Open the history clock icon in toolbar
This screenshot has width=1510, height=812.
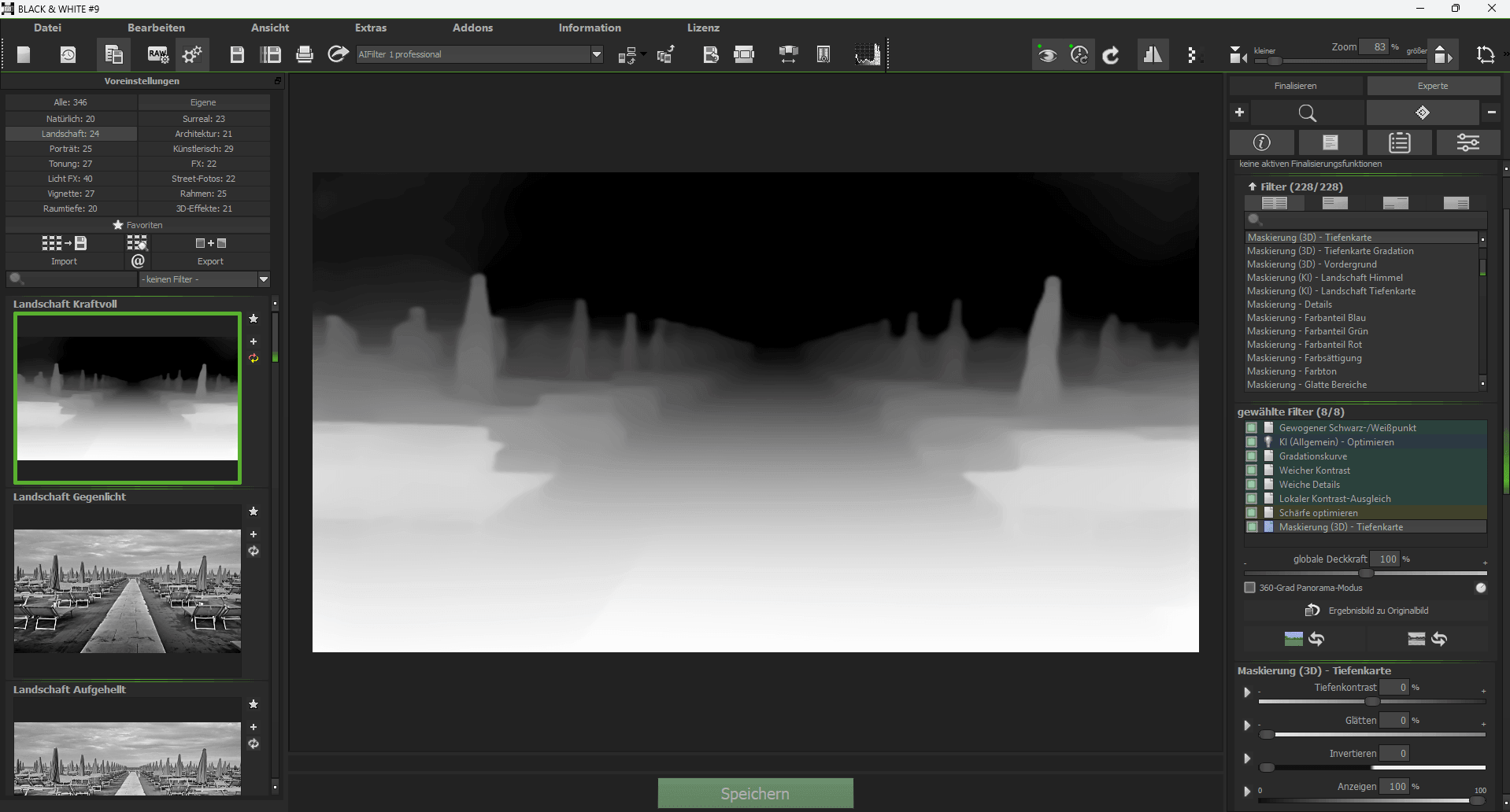[68, 54]
